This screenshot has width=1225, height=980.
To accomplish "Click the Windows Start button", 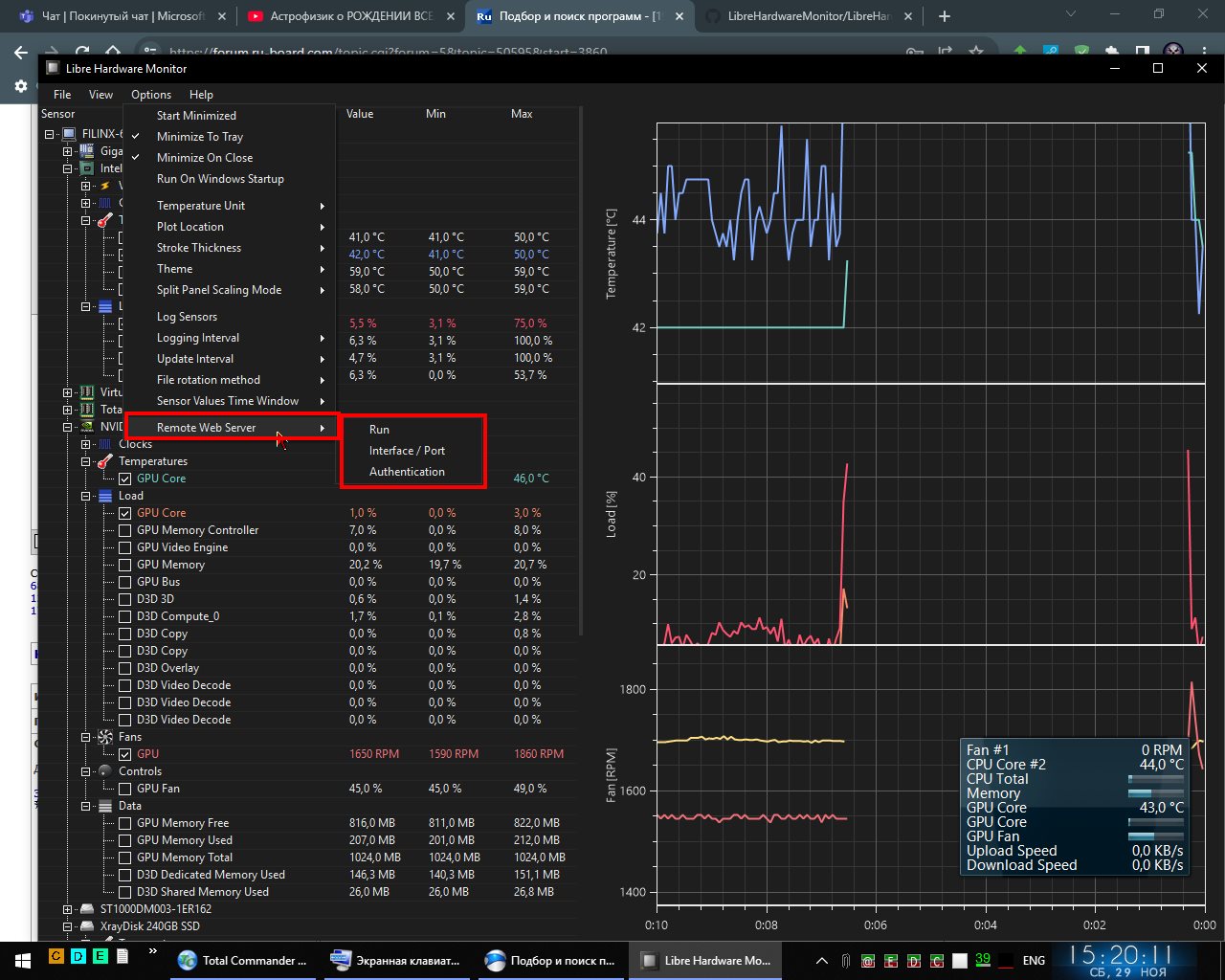I will coord(21,960).
